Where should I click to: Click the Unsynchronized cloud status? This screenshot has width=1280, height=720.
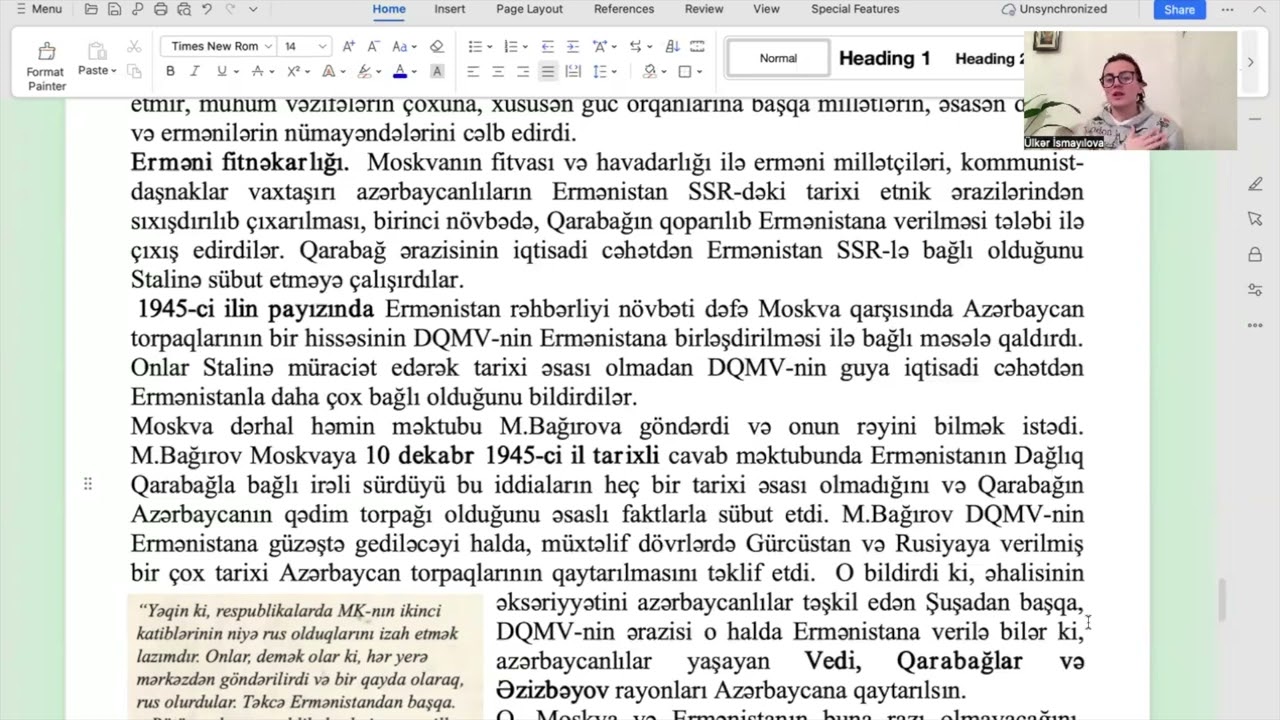1054,9
